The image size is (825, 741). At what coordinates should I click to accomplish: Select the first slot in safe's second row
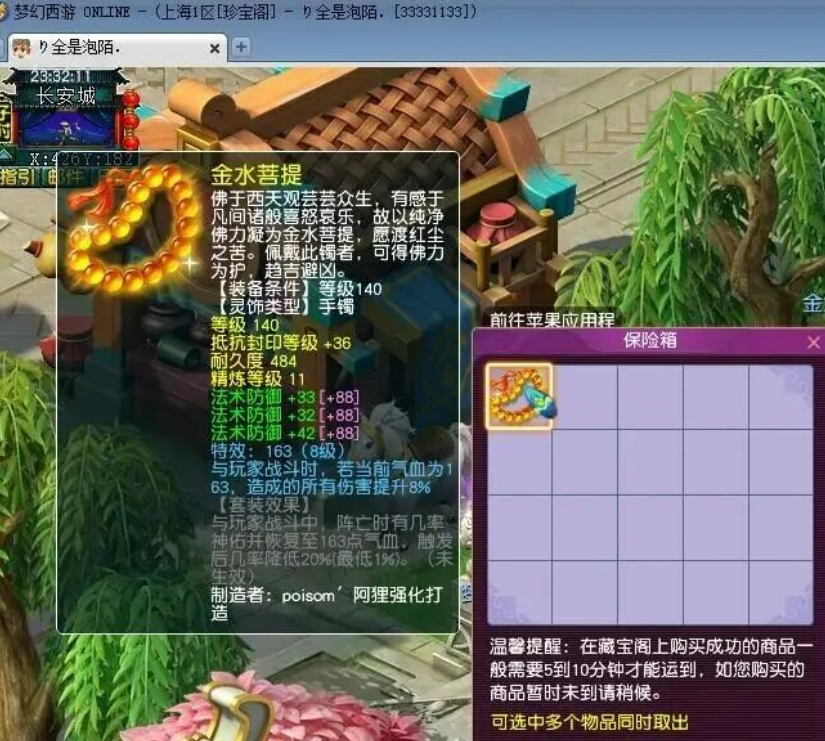coord(519,462)
